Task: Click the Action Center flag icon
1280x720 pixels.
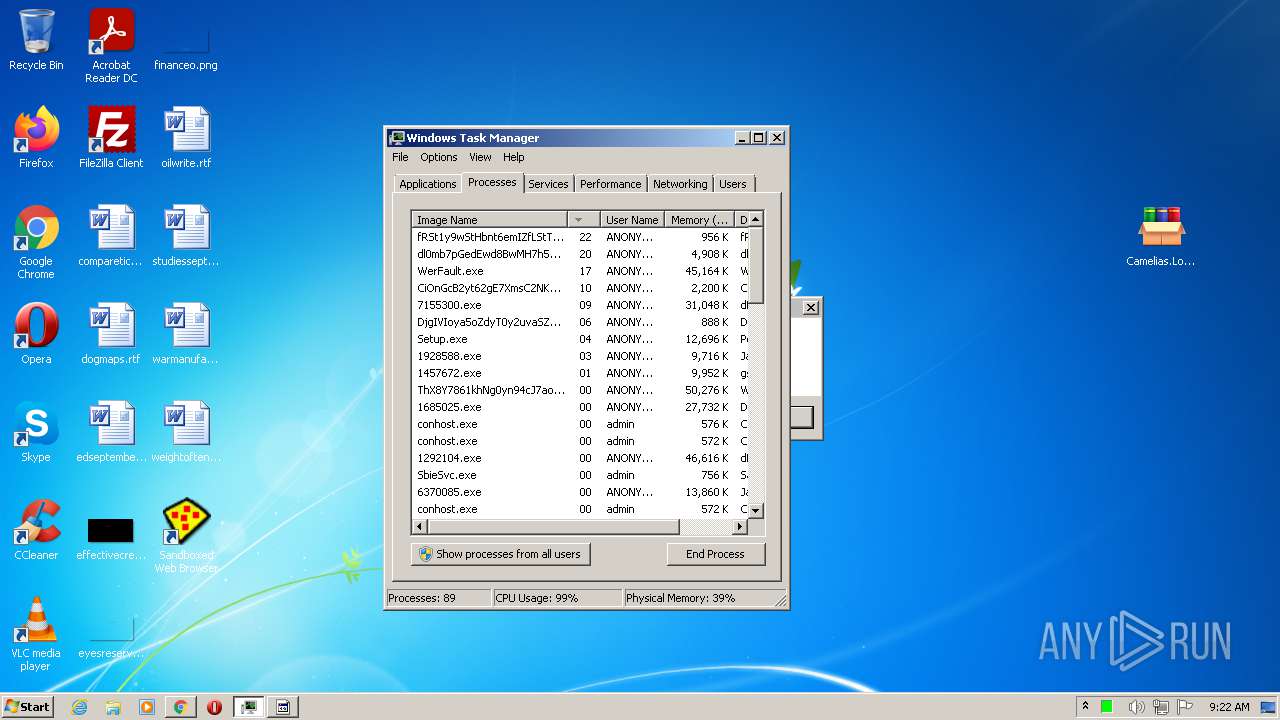Action: pyautogui.click(x=1185, y=707)
